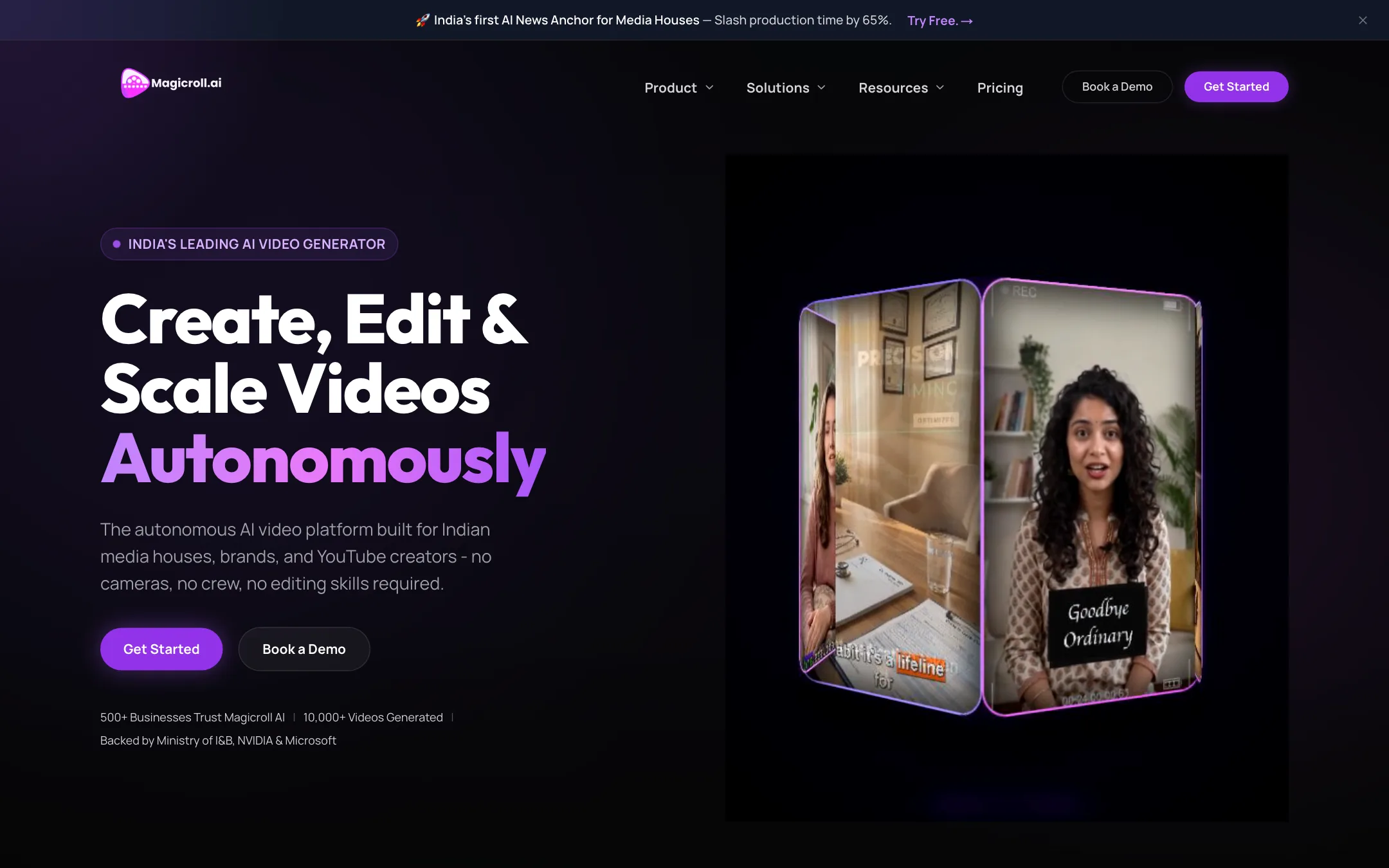Click the India's Leading AI Video Generator badge

249,244
